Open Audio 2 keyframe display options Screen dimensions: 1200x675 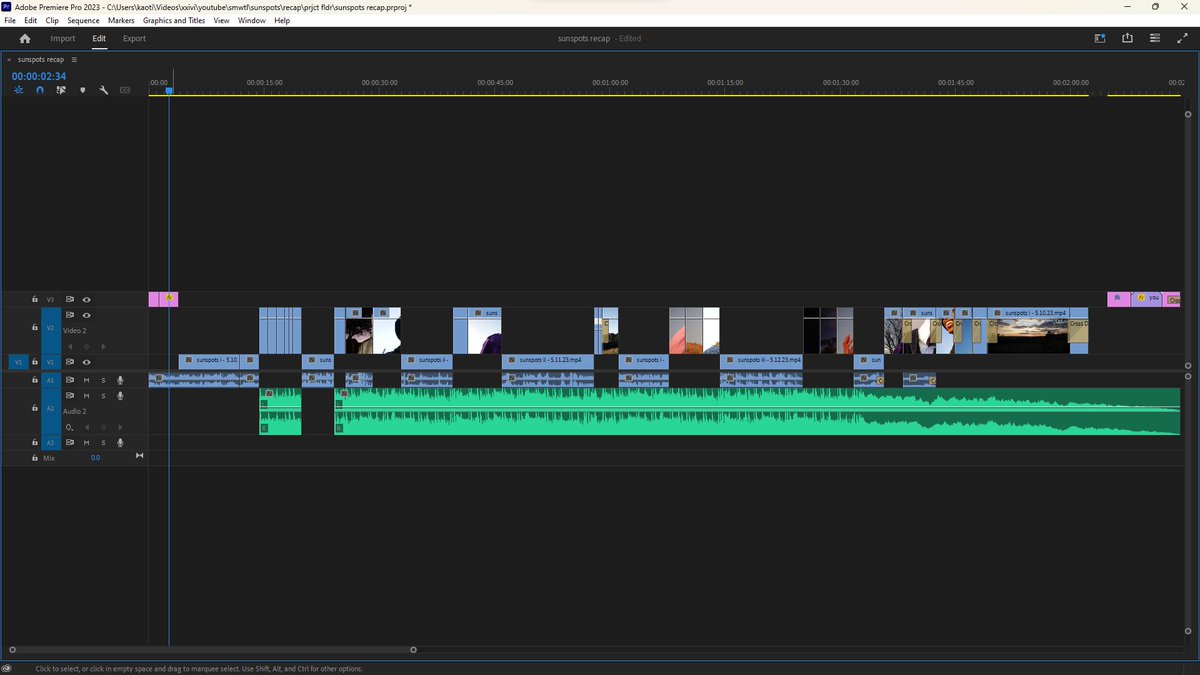point(70,427)
